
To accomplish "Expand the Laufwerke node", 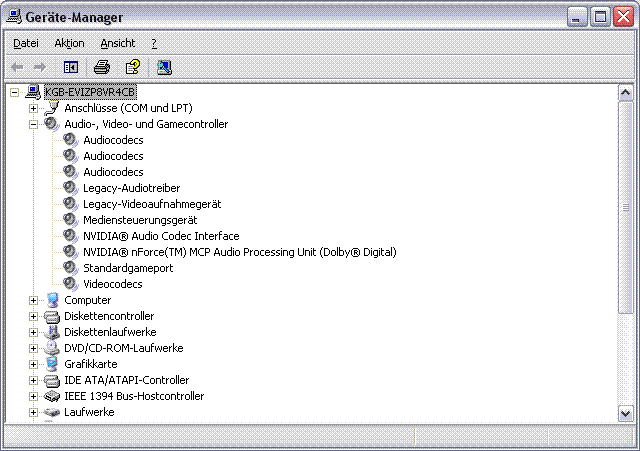I will [x=33, y=412].
